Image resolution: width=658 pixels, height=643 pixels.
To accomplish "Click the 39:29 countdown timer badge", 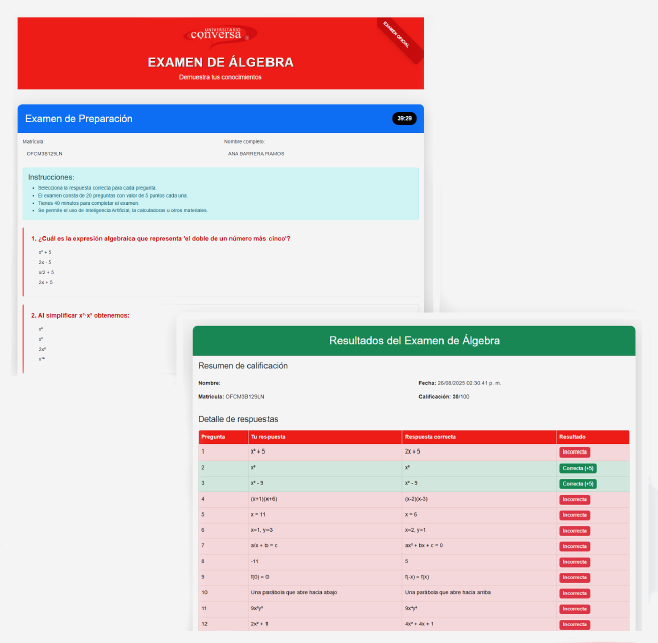I will [404, 118].
